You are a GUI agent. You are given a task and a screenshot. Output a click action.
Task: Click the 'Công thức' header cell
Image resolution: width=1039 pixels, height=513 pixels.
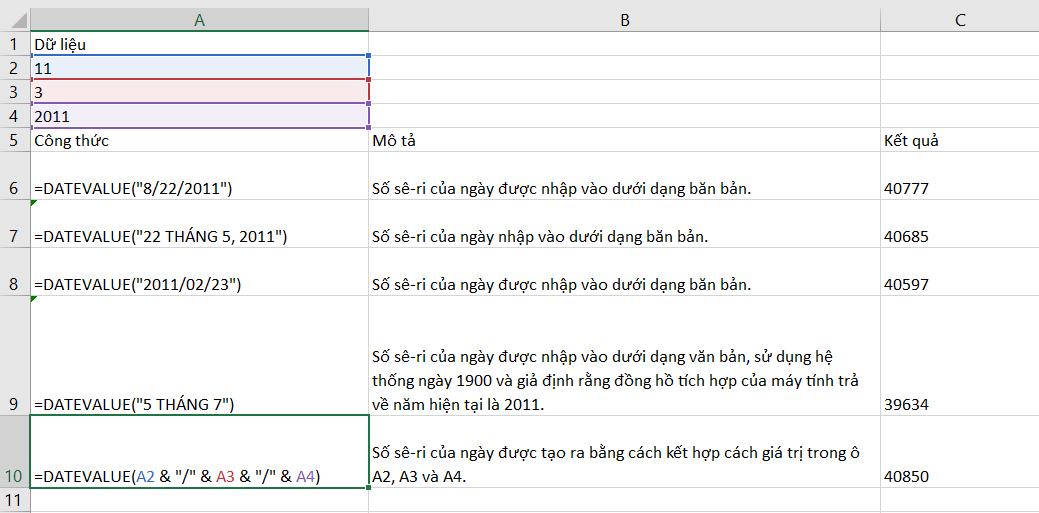coord(199,140)
